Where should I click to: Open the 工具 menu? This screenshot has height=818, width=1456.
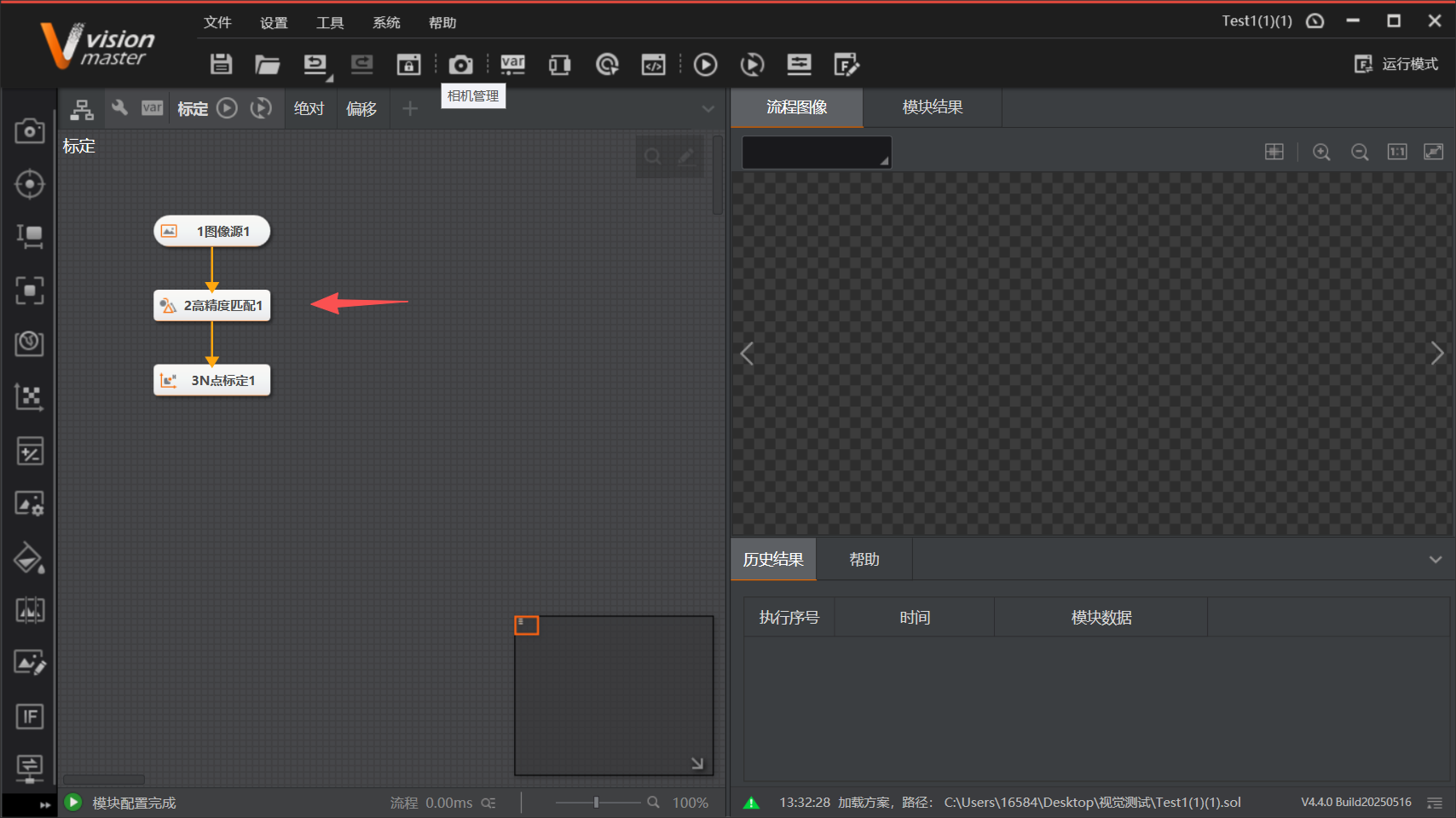(330, 23)
